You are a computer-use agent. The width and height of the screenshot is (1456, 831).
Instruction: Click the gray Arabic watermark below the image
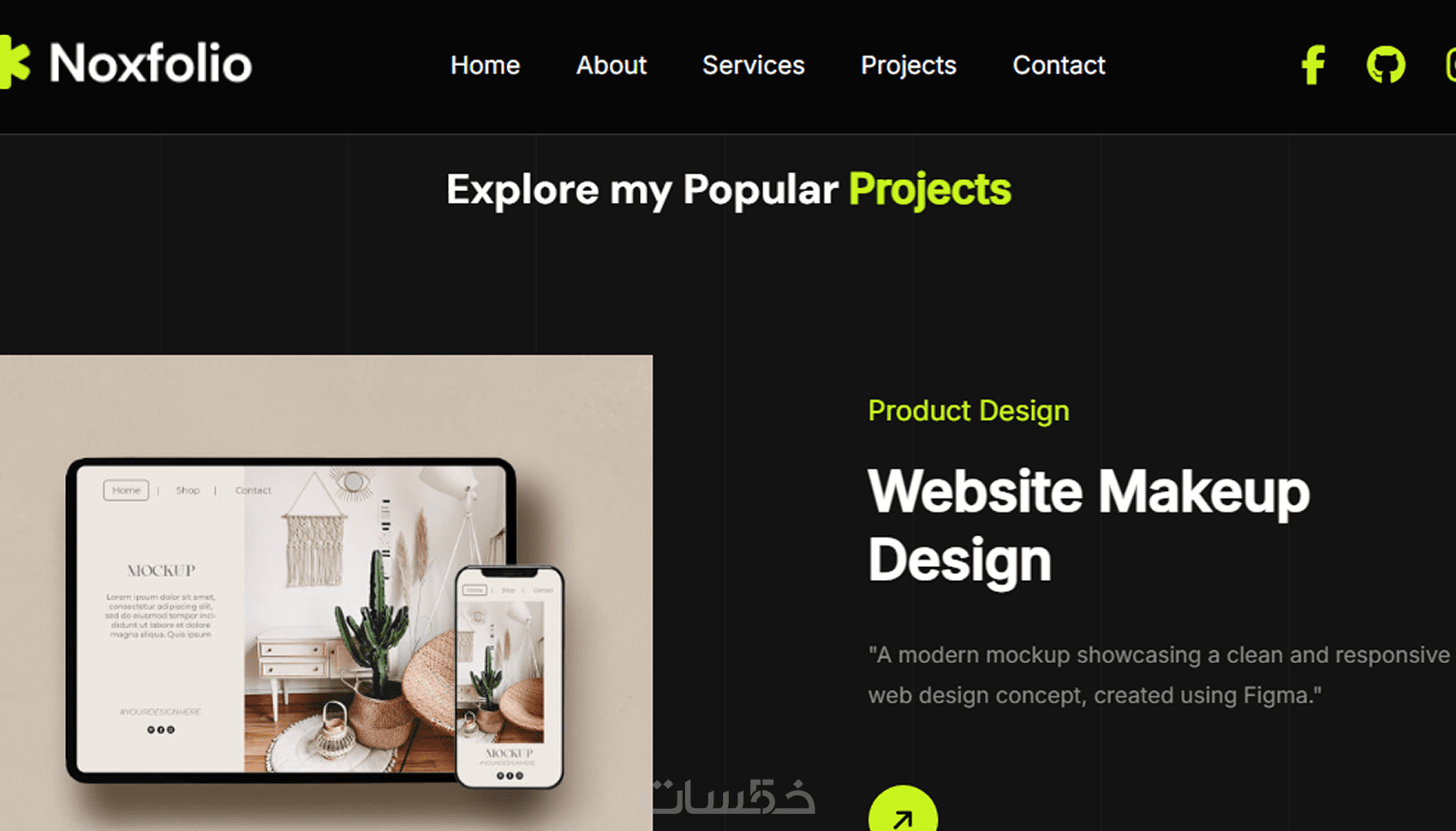point(731,796)
